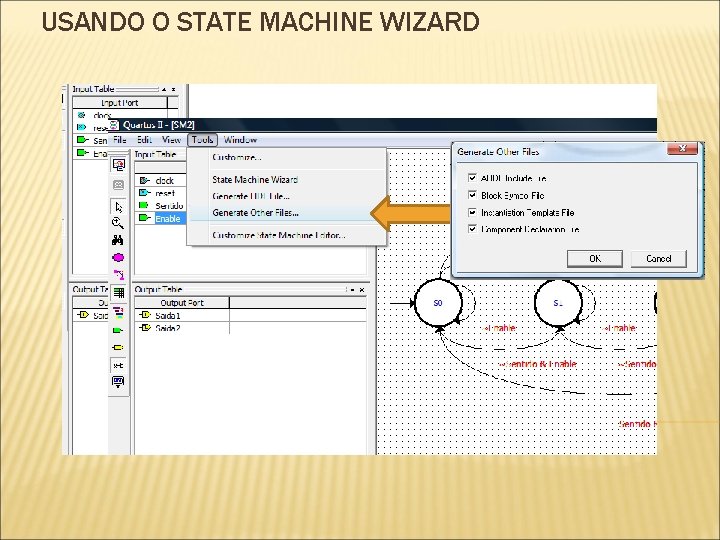720x540 pixels.
Task: Click the state table grid icon
Action: 119,292
